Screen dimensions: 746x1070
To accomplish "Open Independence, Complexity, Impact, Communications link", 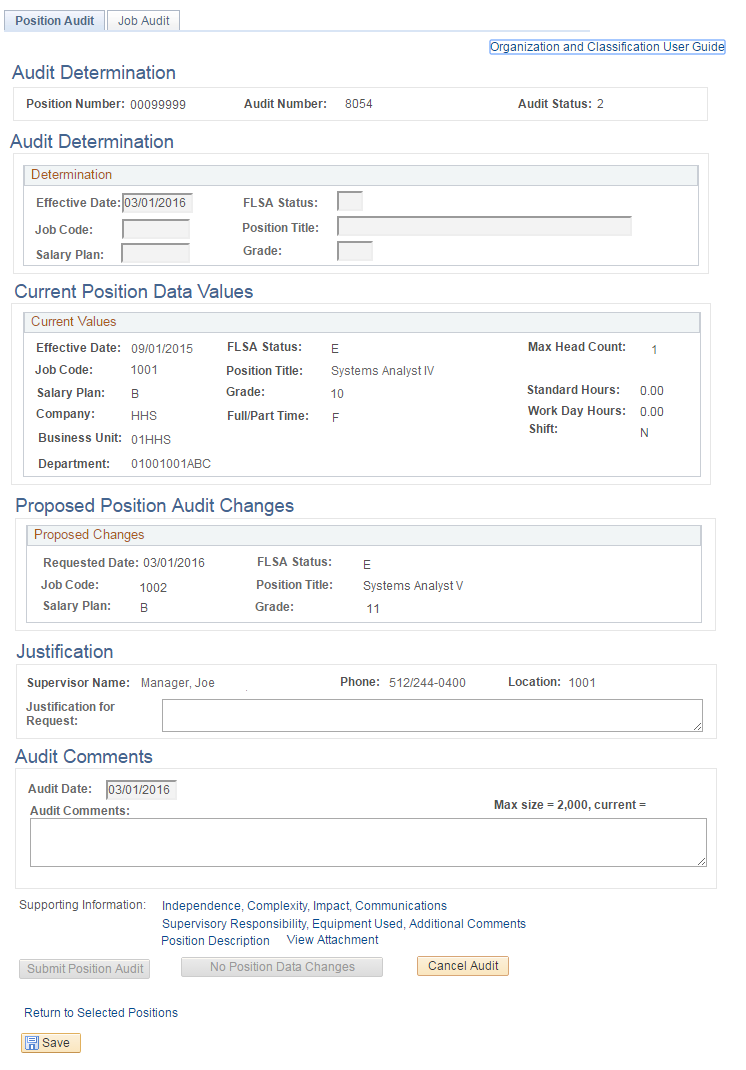I will point(304,906).
